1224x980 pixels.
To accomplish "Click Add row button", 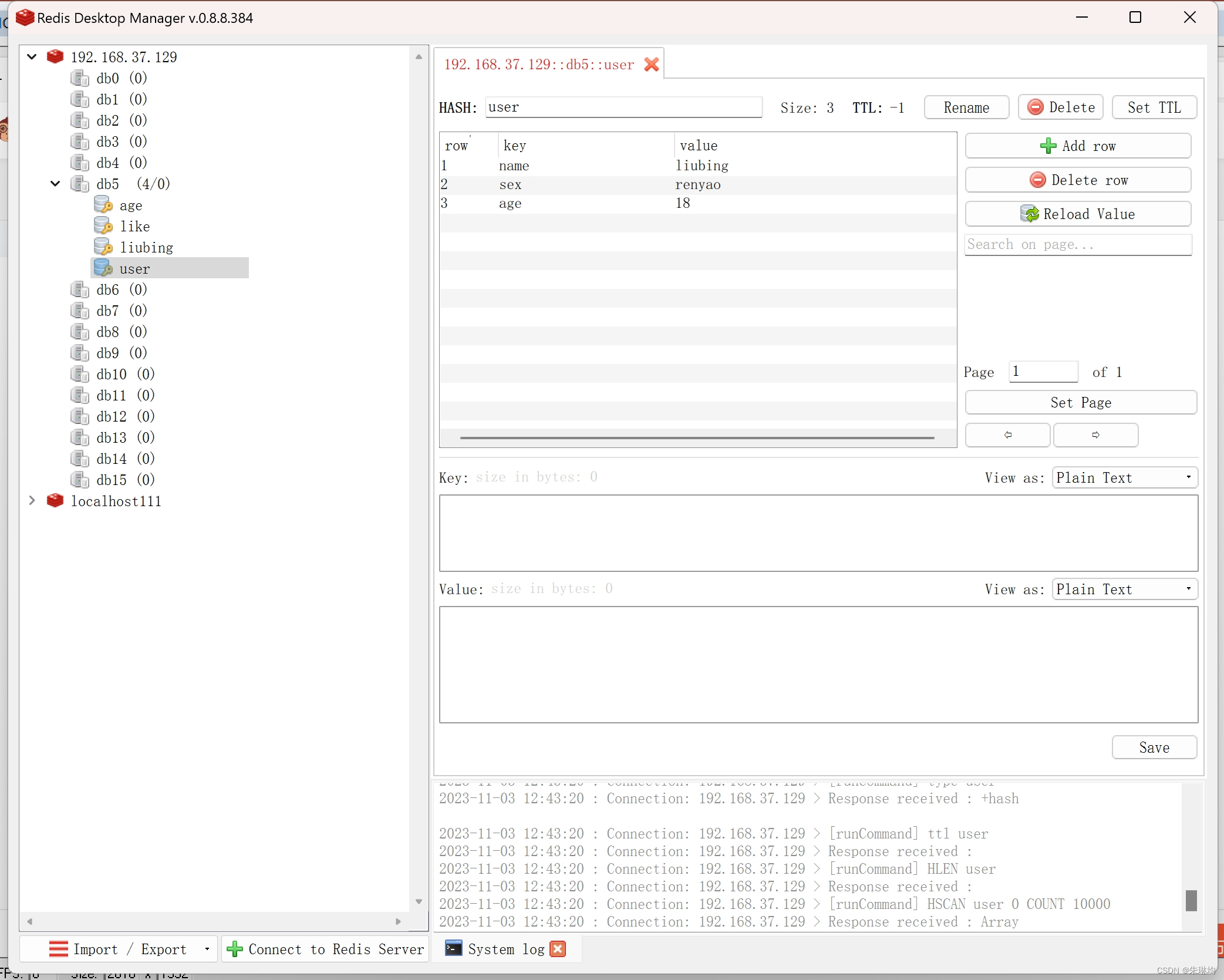I will click(1078, 146).
